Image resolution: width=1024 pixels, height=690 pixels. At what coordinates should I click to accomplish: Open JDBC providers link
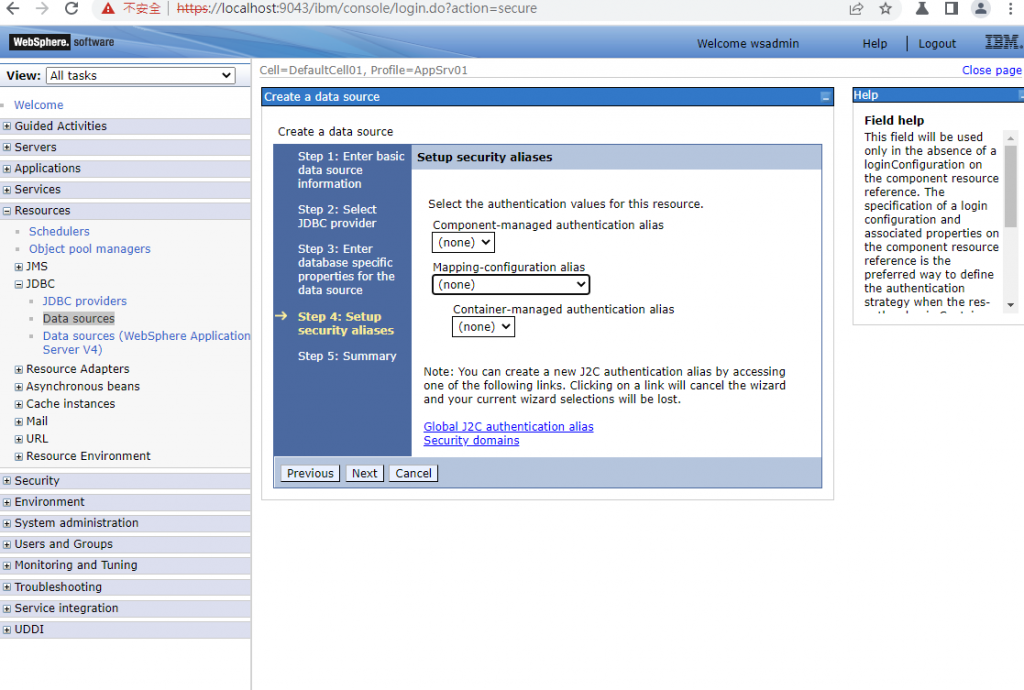(x=85, y=302)
